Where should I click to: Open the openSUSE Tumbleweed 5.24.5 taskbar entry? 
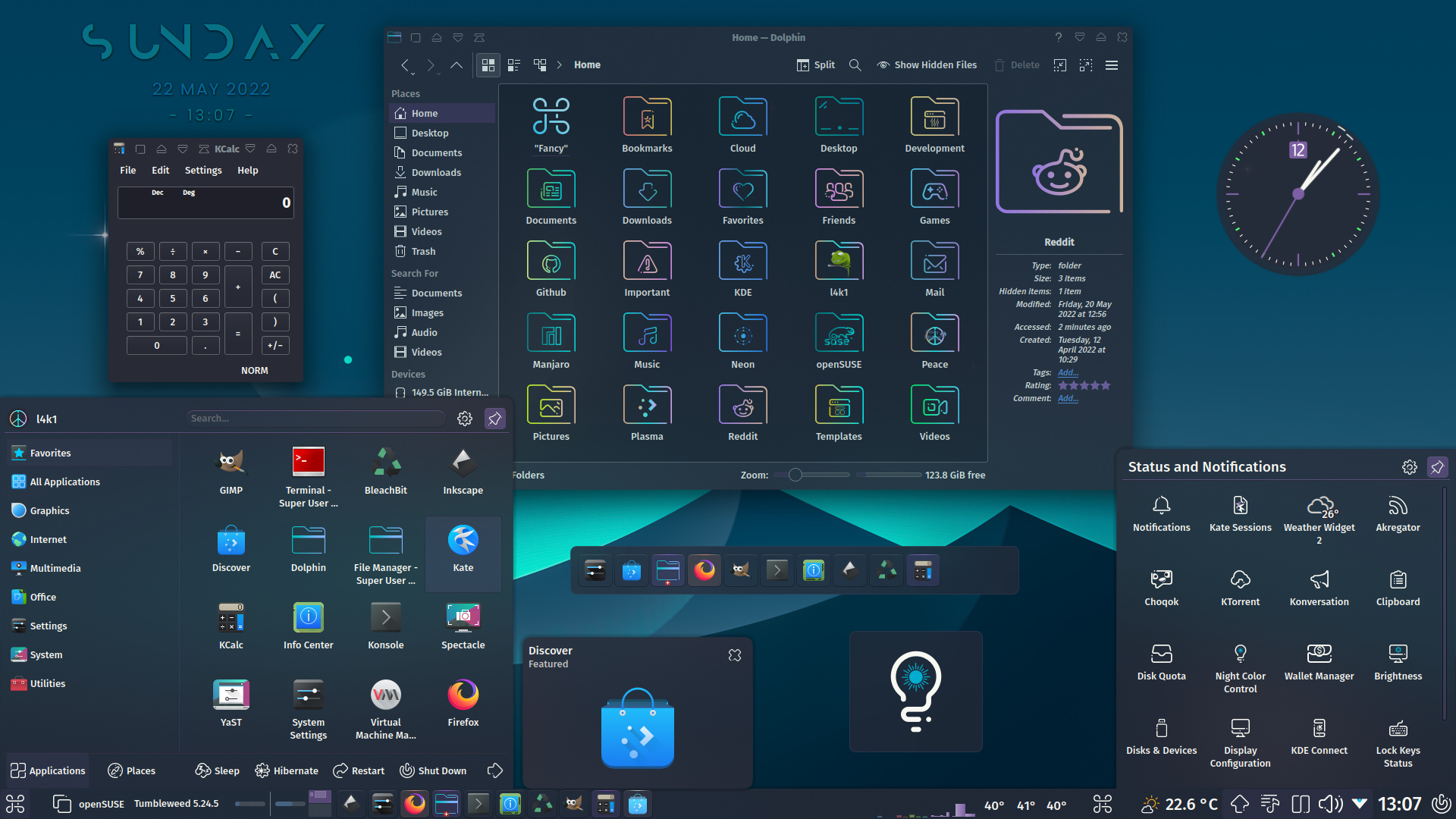(136, 803)
